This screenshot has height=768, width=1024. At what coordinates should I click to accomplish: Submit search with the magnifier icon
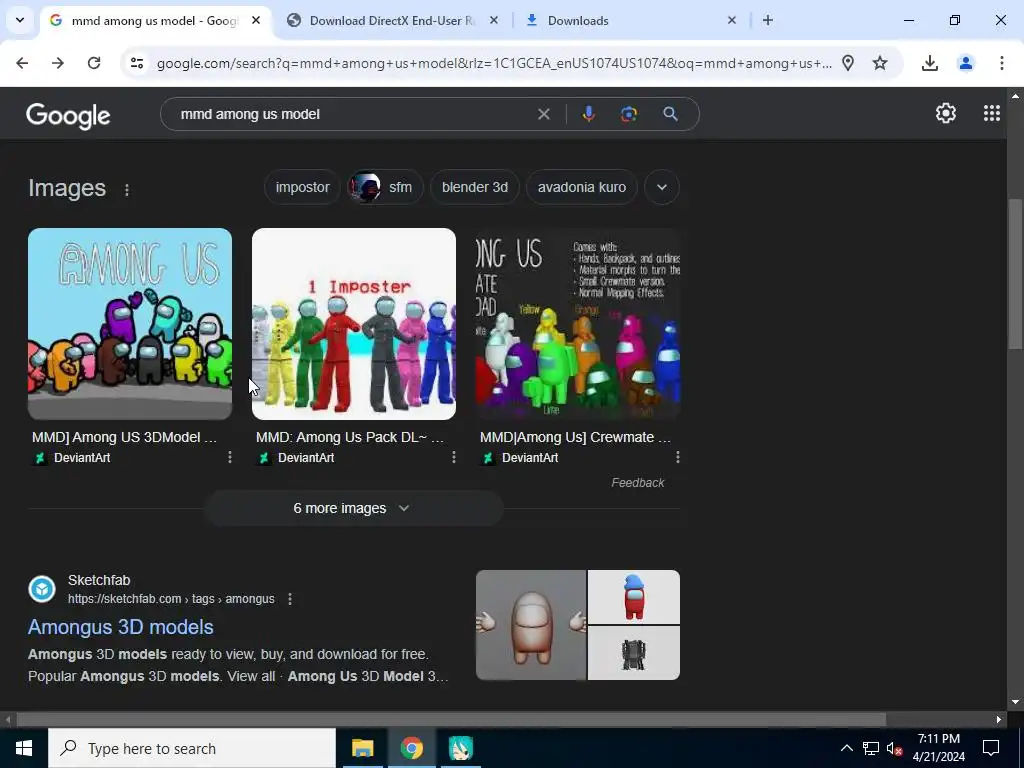coord(670,114)
